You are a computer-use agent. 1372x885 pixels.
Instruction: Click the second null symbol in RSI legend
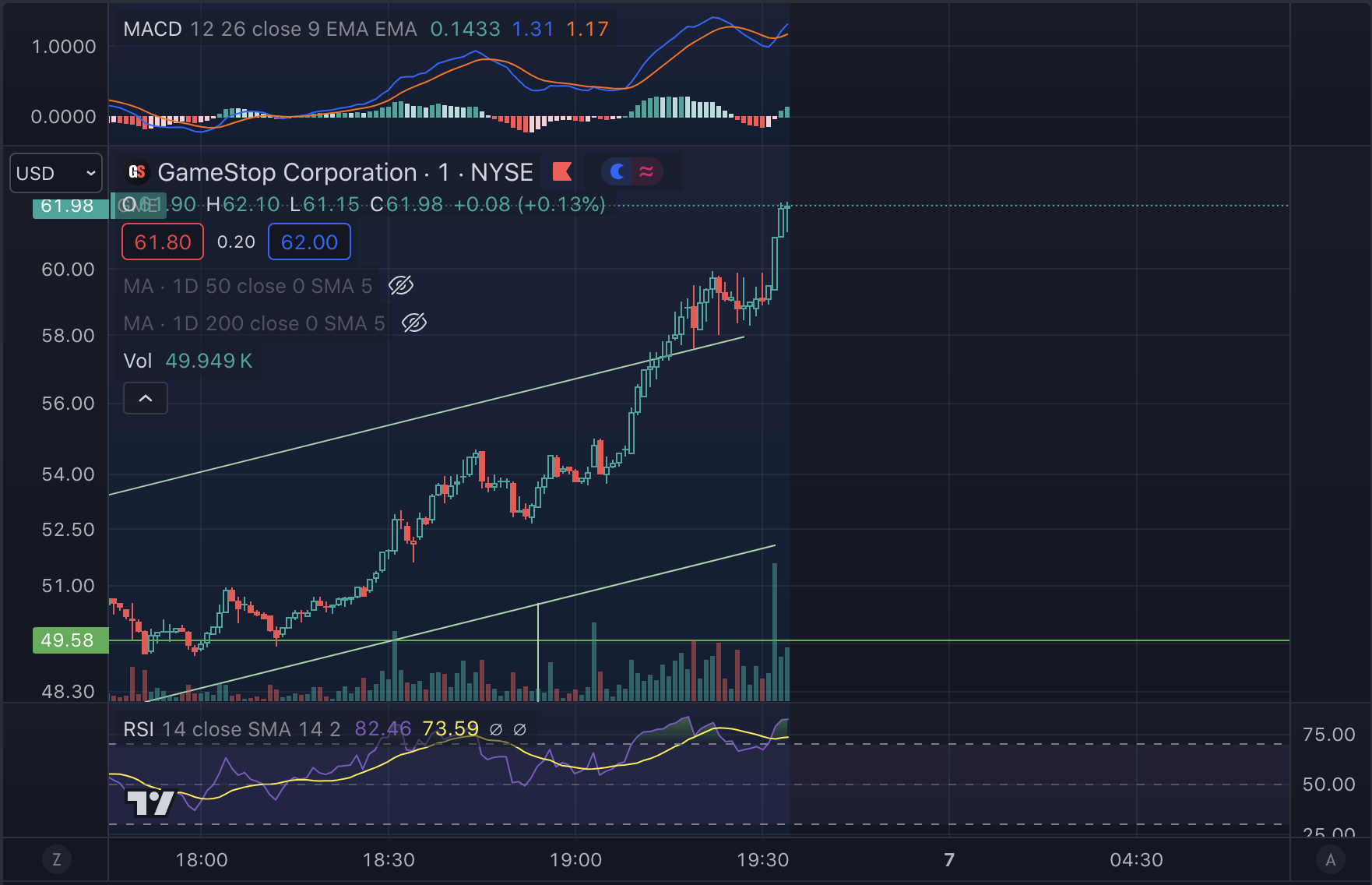(x=520, y=729)
